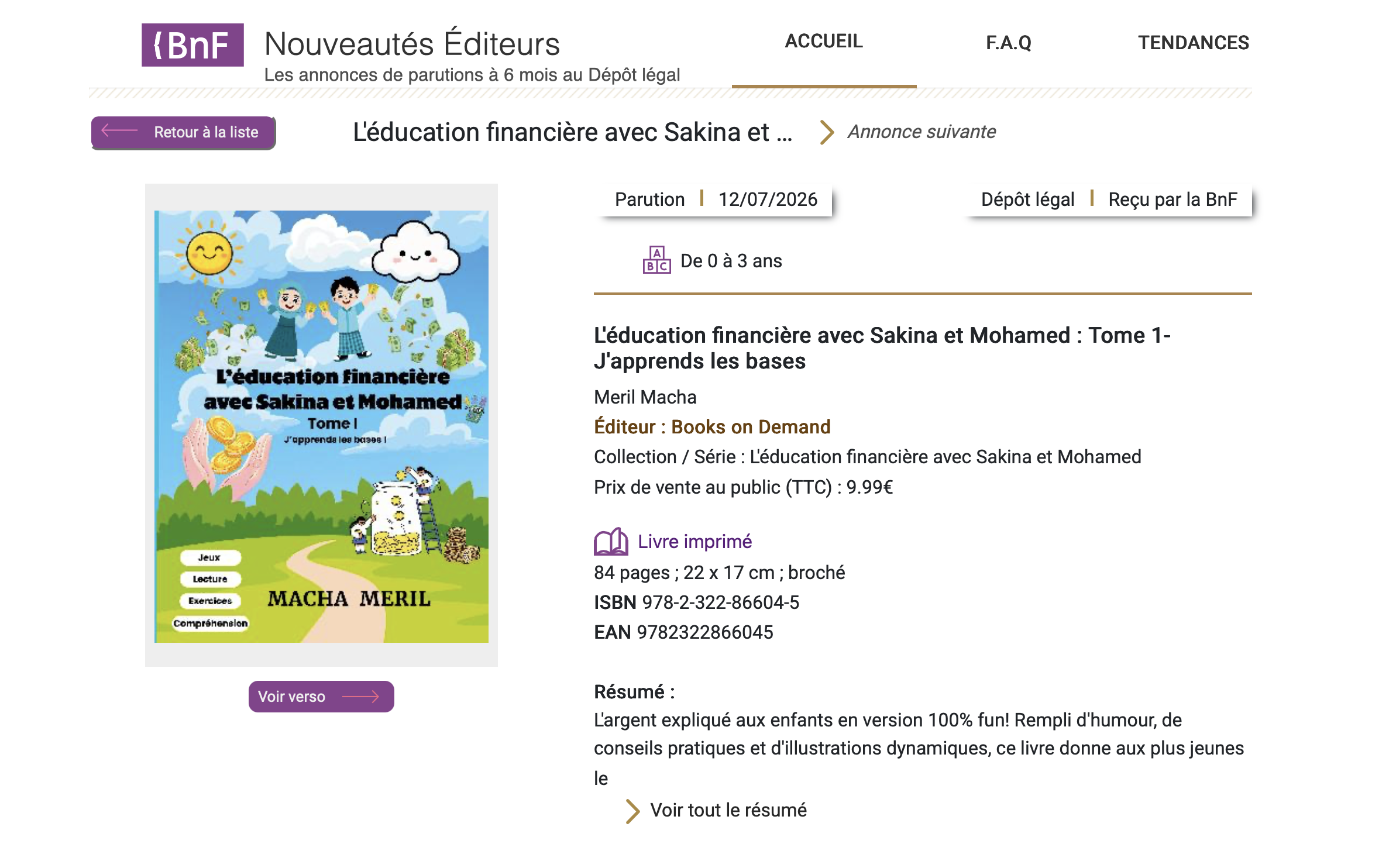Click the Dépôt légal Reçu par la BnF badge
Viewport: 1396px width, 868px height.
coord(1109,199)
